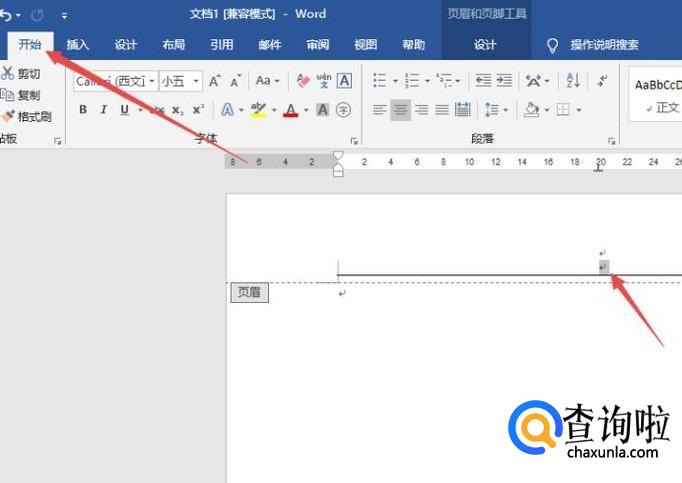The width and height of the screenshot is (682, 483).
Task: Open header/footer tools 设计 tab
Action: 485,44
